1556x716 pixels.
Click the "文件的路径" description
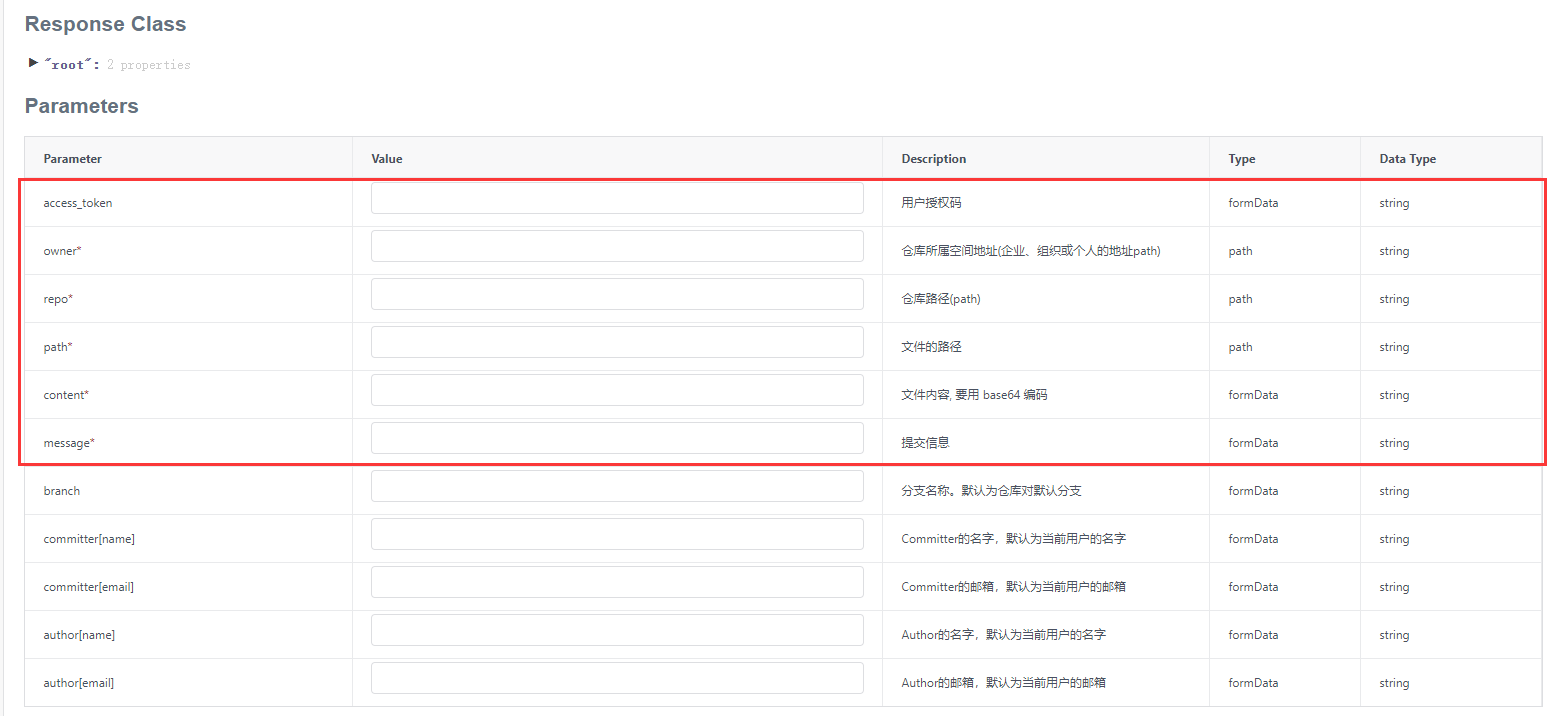[x=931, y=347]
